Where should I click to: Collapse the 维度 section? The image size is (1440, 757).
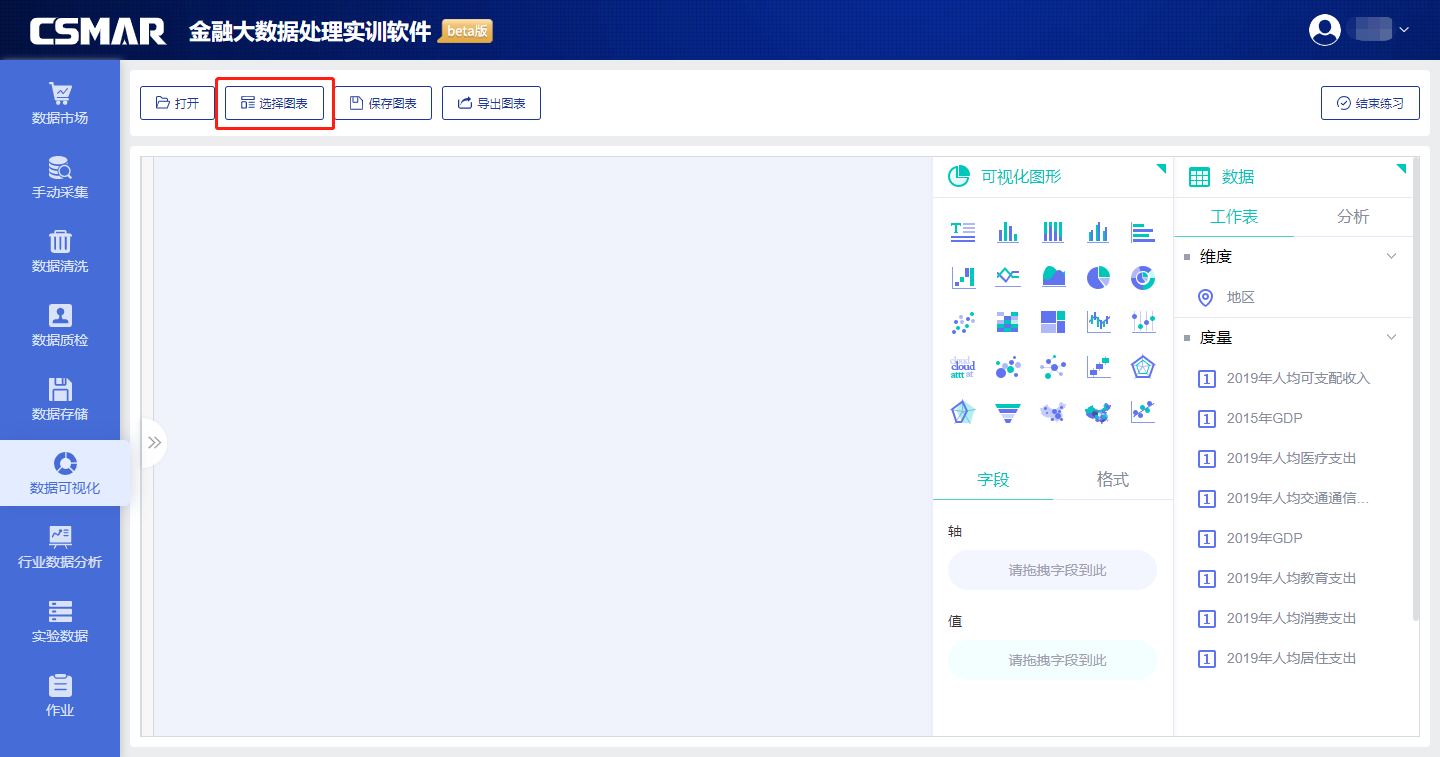click(1391, 257)
